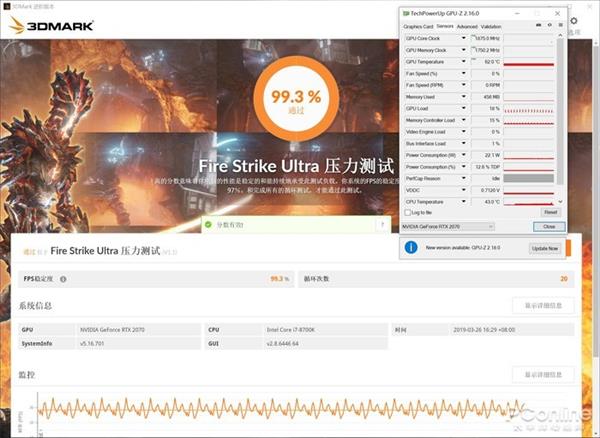Click the GPU-Z refresh icon
The height and width of the screenshot is (438, 600).
pos(549,25)
